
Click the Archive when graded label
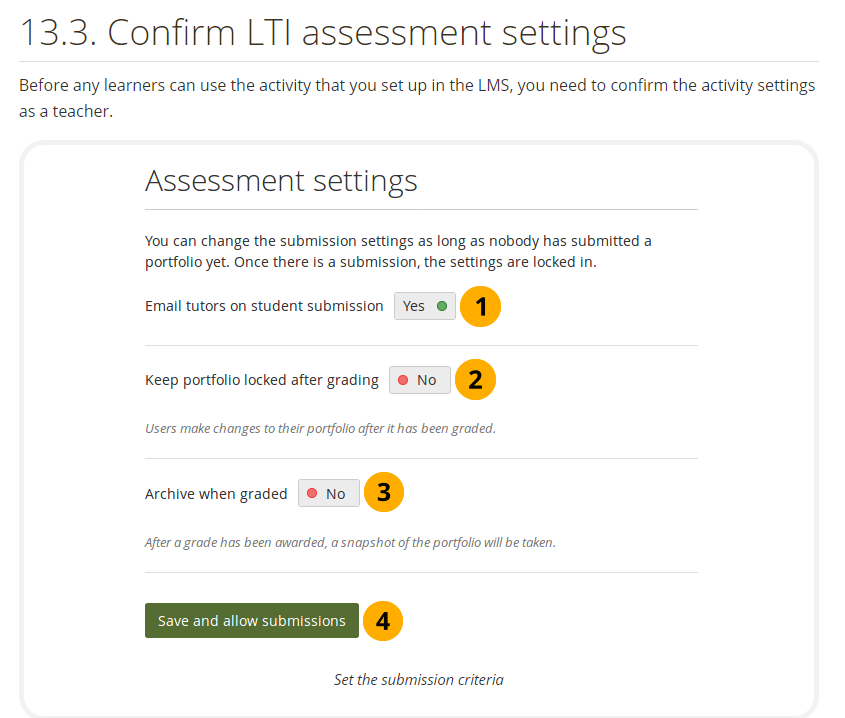click(x=216, y=494)
